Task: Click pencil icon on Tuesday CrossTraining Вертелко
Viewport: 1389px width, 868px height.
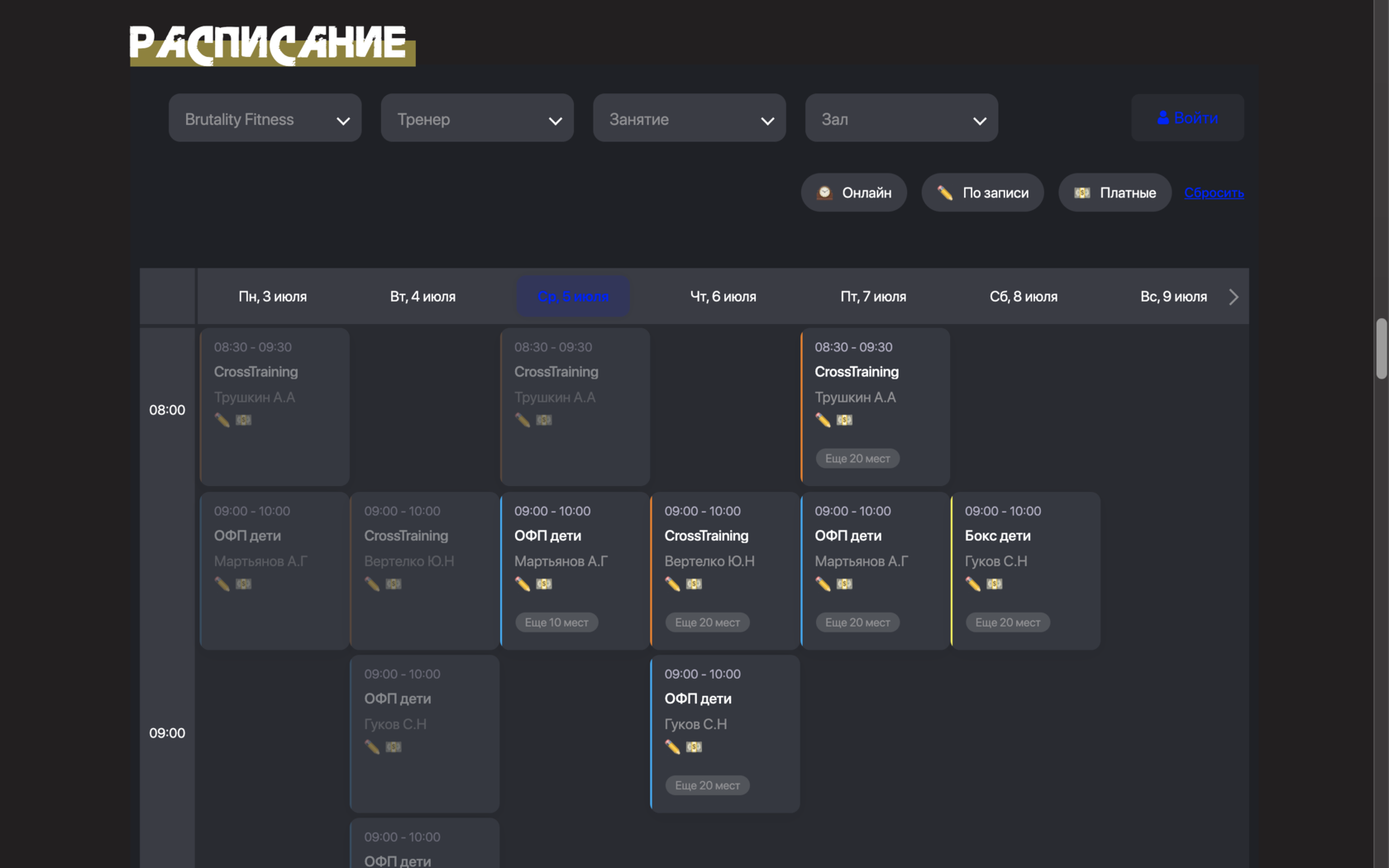Action: 372,584
